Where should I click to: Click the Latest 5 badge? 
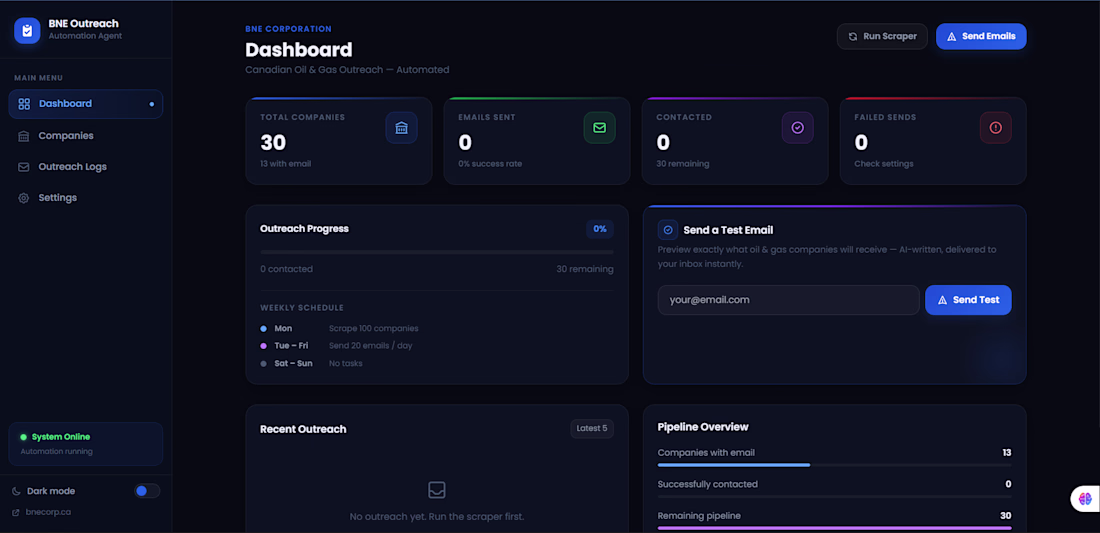[592, 429]
